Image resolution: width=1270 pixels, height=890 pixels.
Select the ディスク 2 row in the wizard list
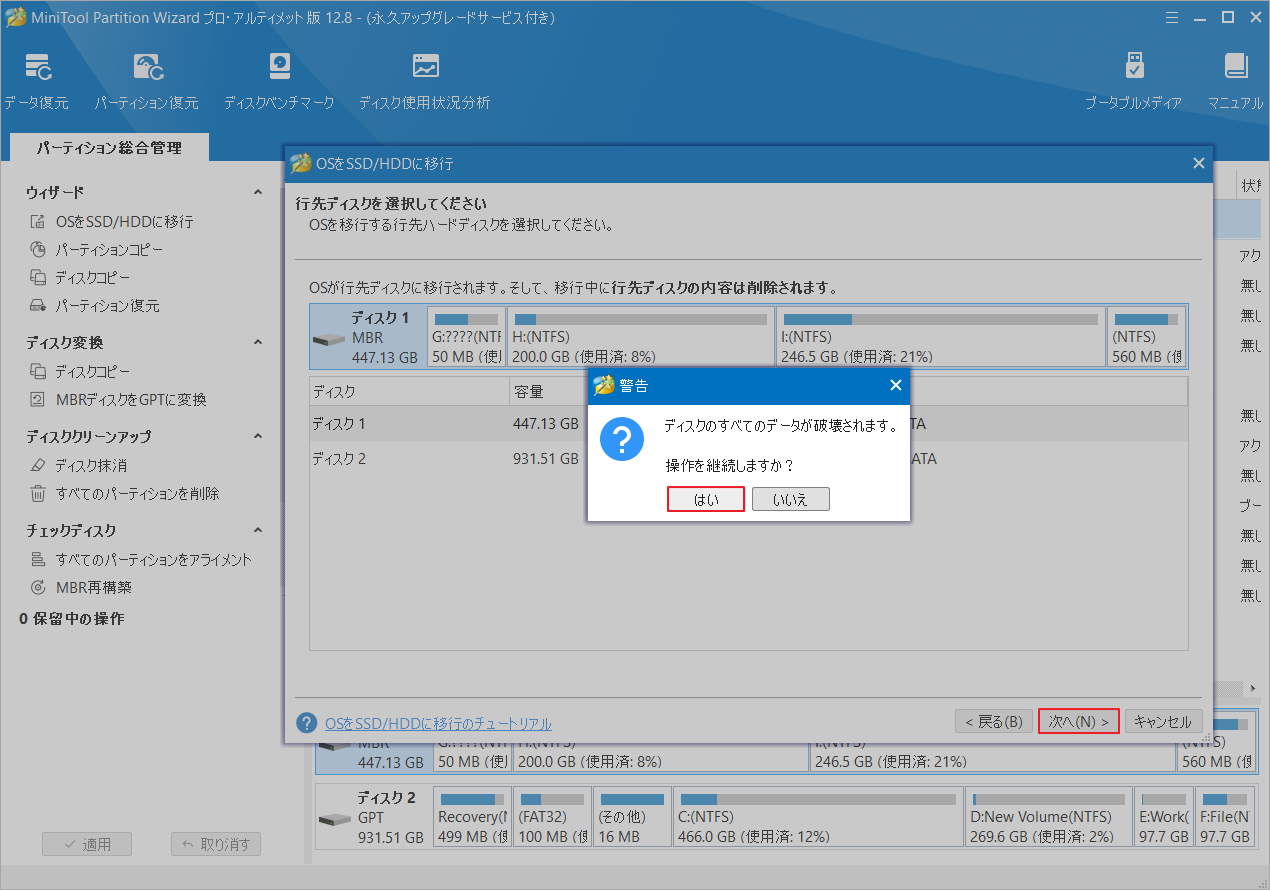(748, 459)
